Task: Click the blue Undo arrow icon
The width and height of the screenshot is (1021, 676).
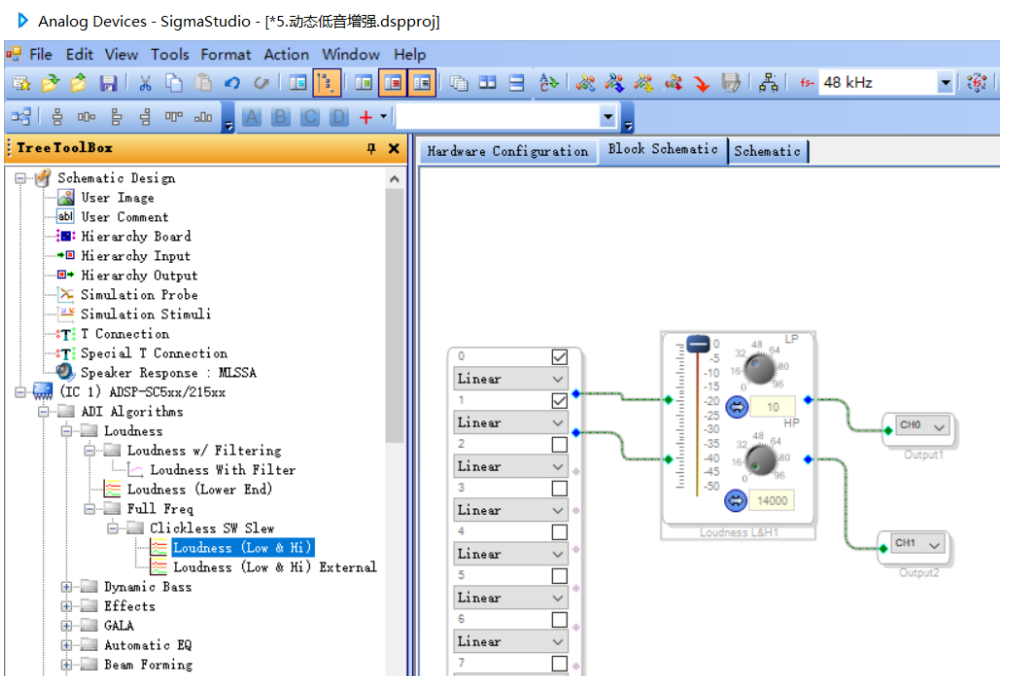Action: coord(232,83)
